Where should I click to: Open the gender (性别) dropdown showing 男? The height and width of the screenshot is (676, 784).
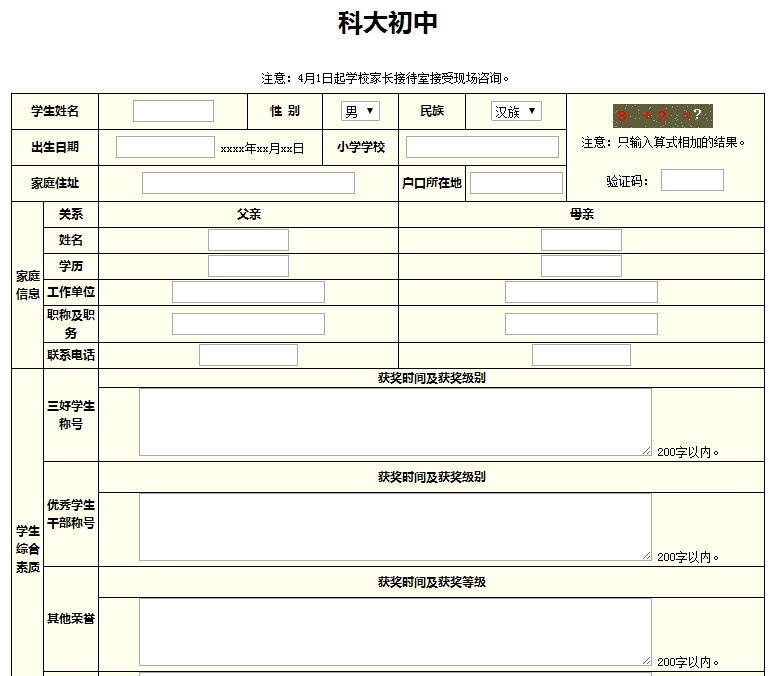point(360,111)
